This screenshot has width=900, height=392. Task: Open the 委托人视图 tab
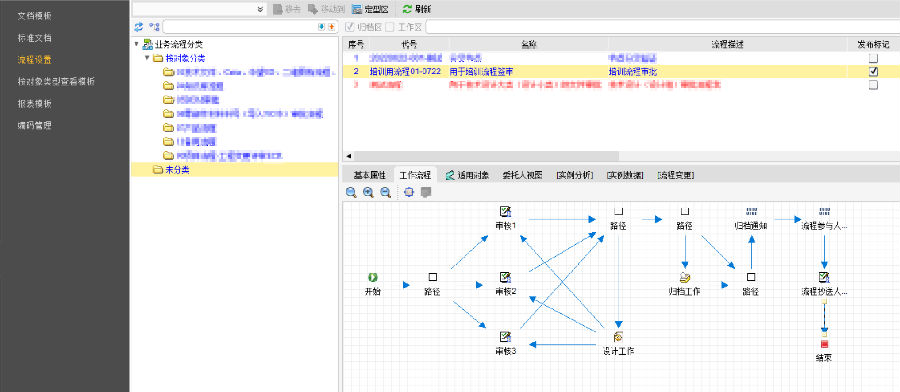coord(522,175)
